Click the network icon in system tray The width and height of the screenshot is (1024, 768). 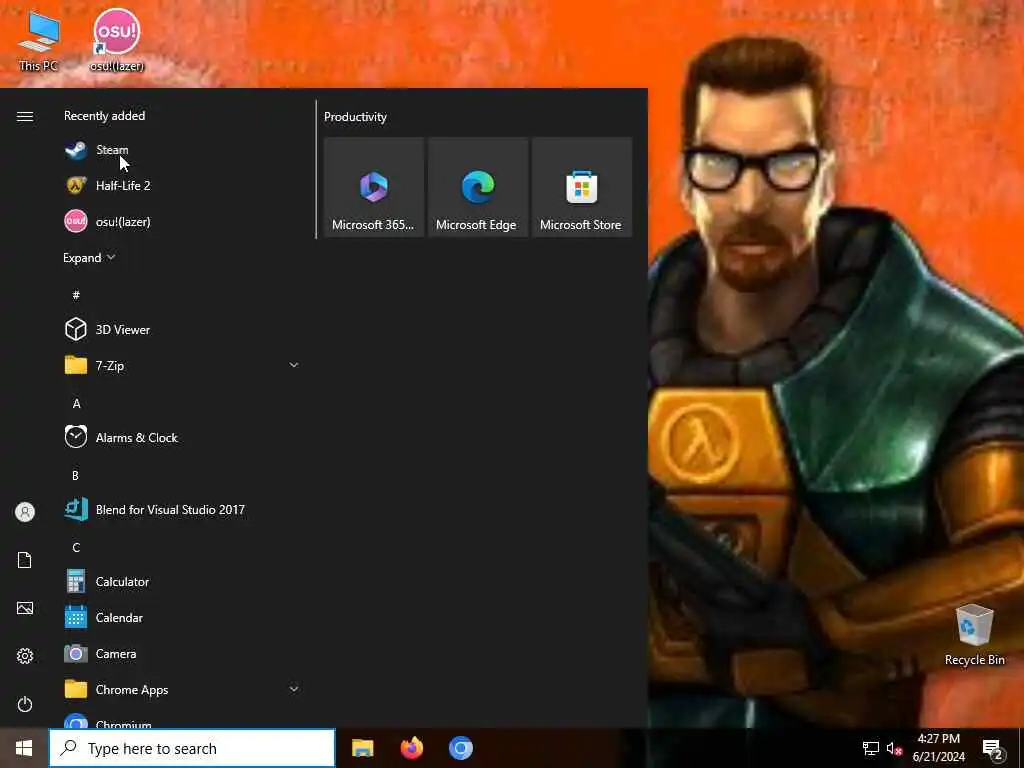(x=871, y=748)
